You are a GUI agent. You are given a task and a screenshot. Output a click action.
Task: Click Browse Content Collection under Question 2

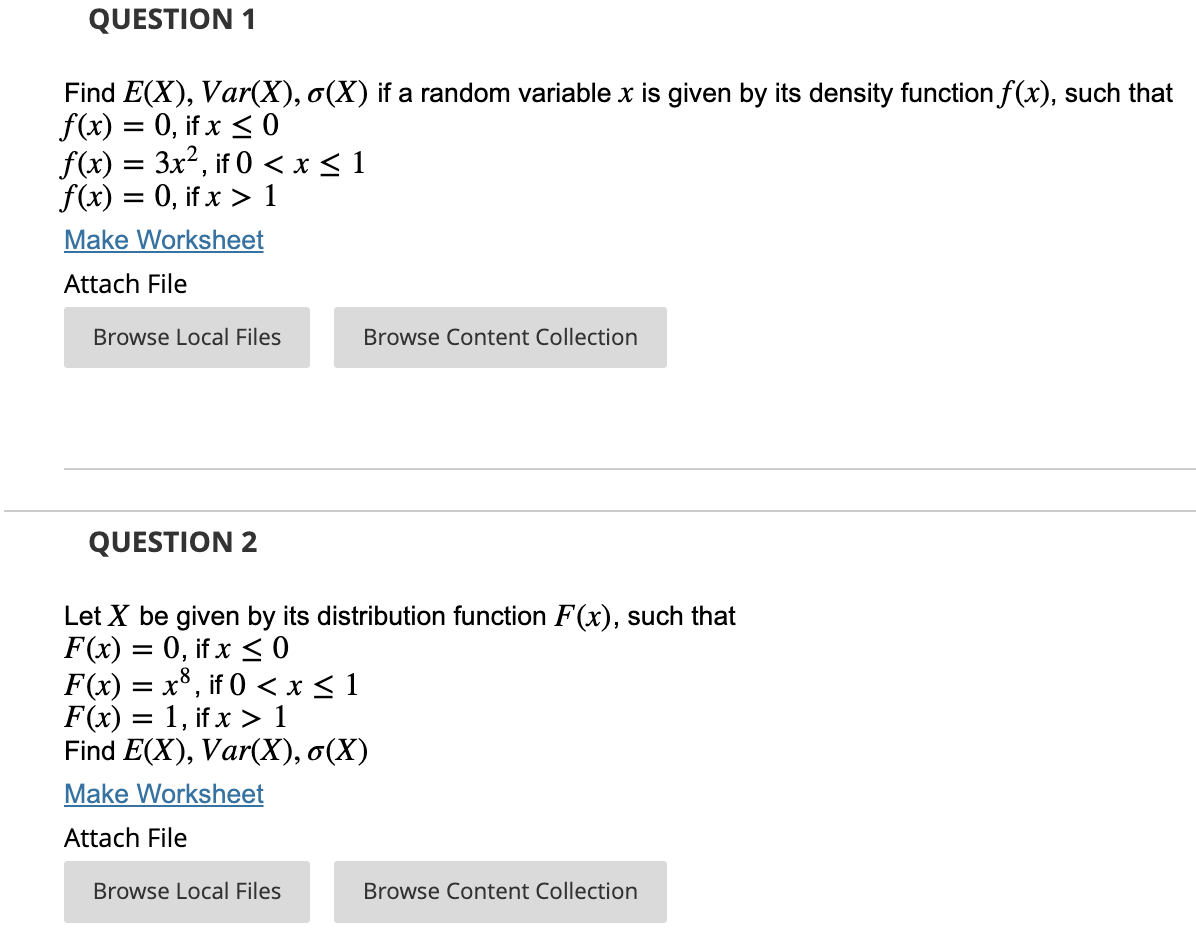[500, 891]
